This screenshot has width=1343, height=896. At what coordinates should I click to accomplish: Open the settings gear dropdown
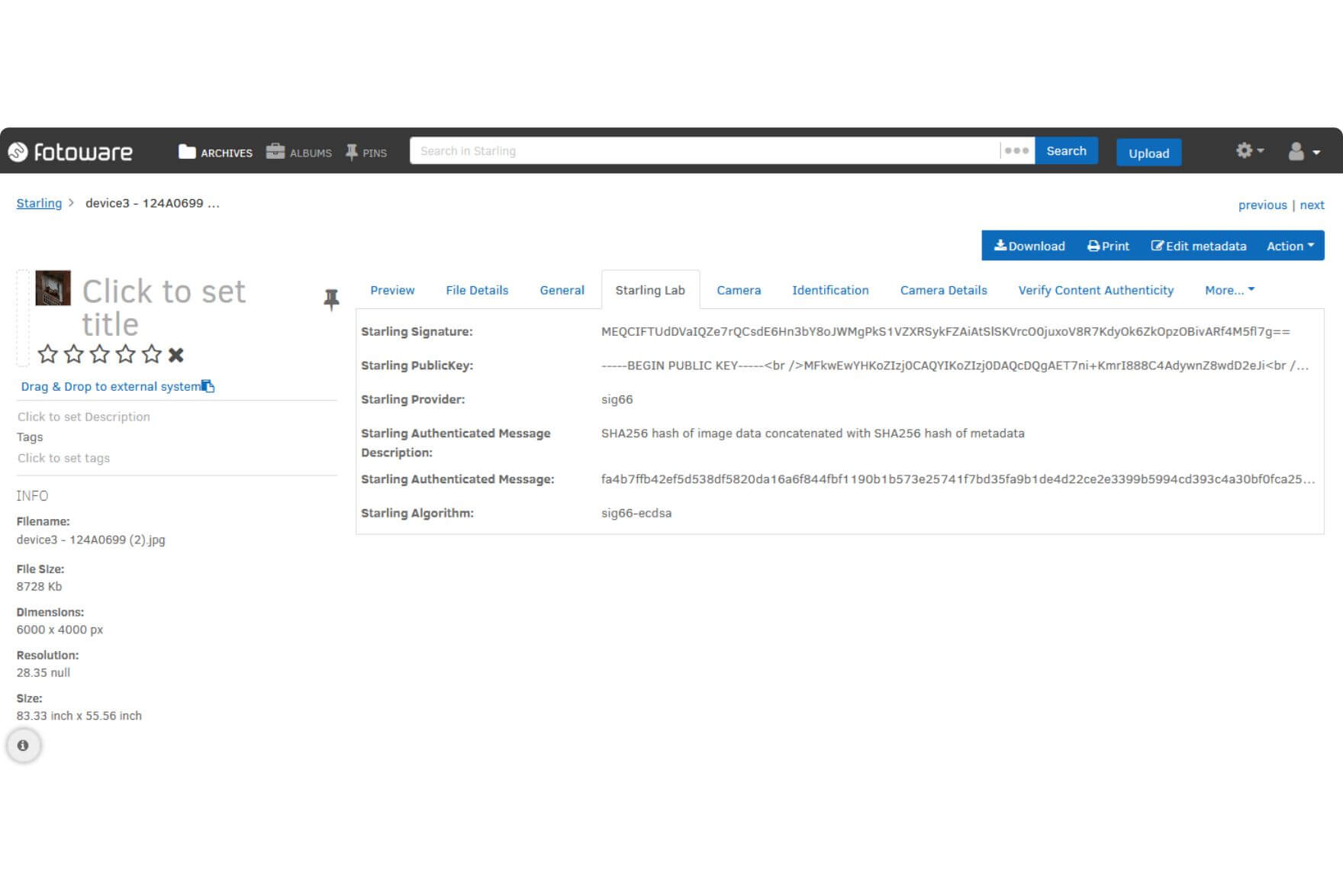click(x=1250, y=151)
